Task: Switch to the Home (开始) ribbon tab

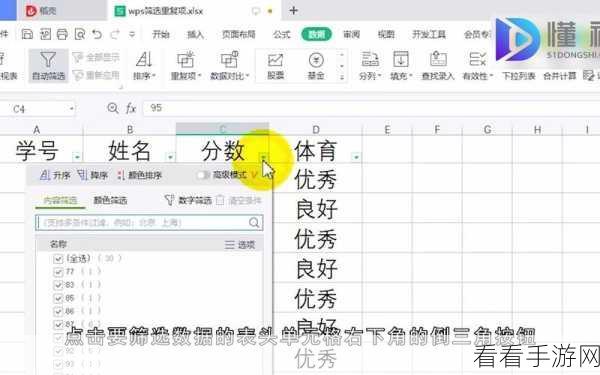Action: pyautogui.click(x=161, y=34)
